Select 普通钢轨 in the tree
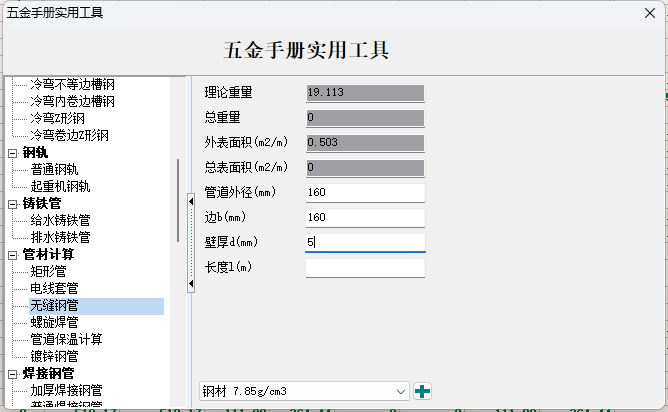 tap(55, 170)
